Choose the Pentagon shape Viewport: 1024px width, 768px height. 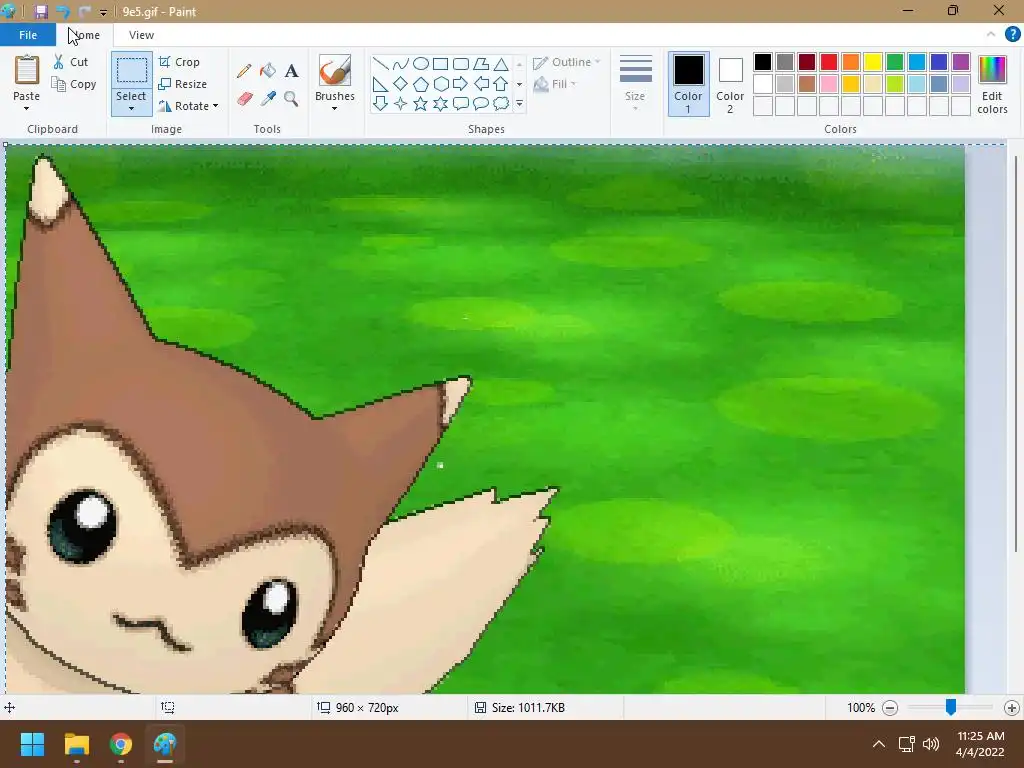pyautogui.click(x=421, y=84)
